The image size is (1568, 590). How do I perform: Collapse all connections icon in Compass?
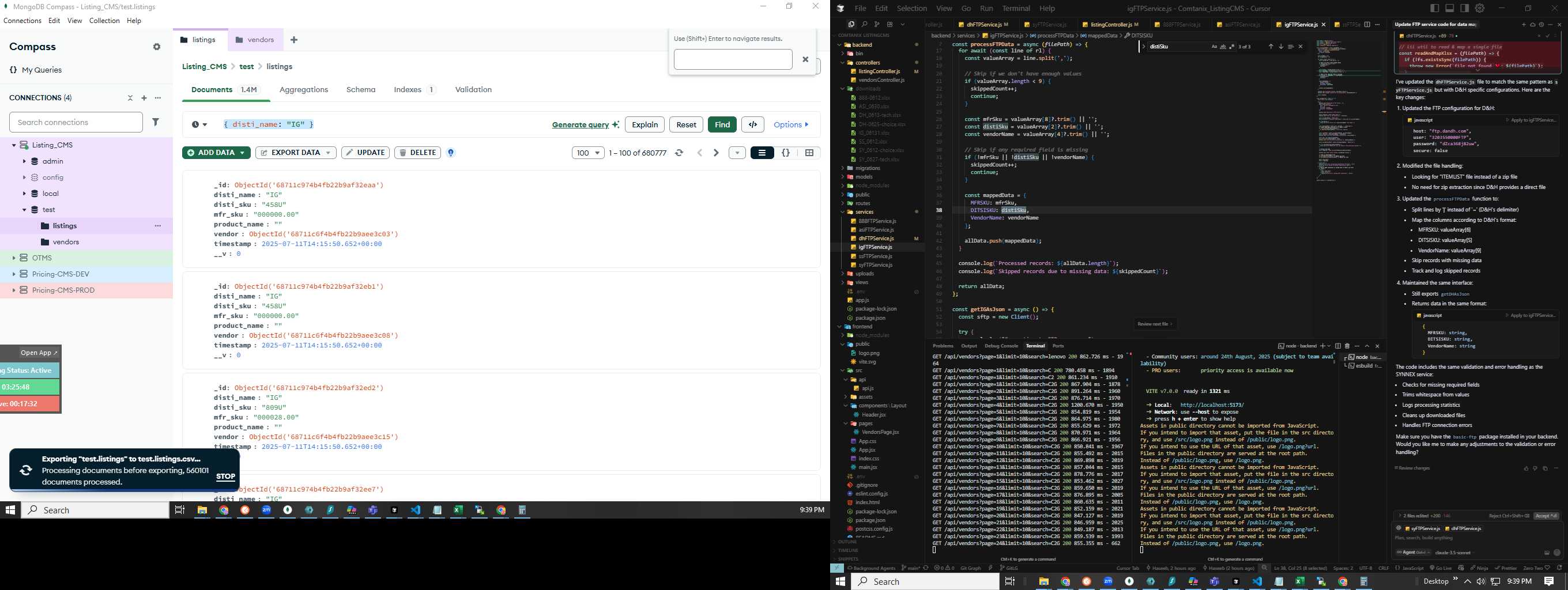[x=130, y=98]
